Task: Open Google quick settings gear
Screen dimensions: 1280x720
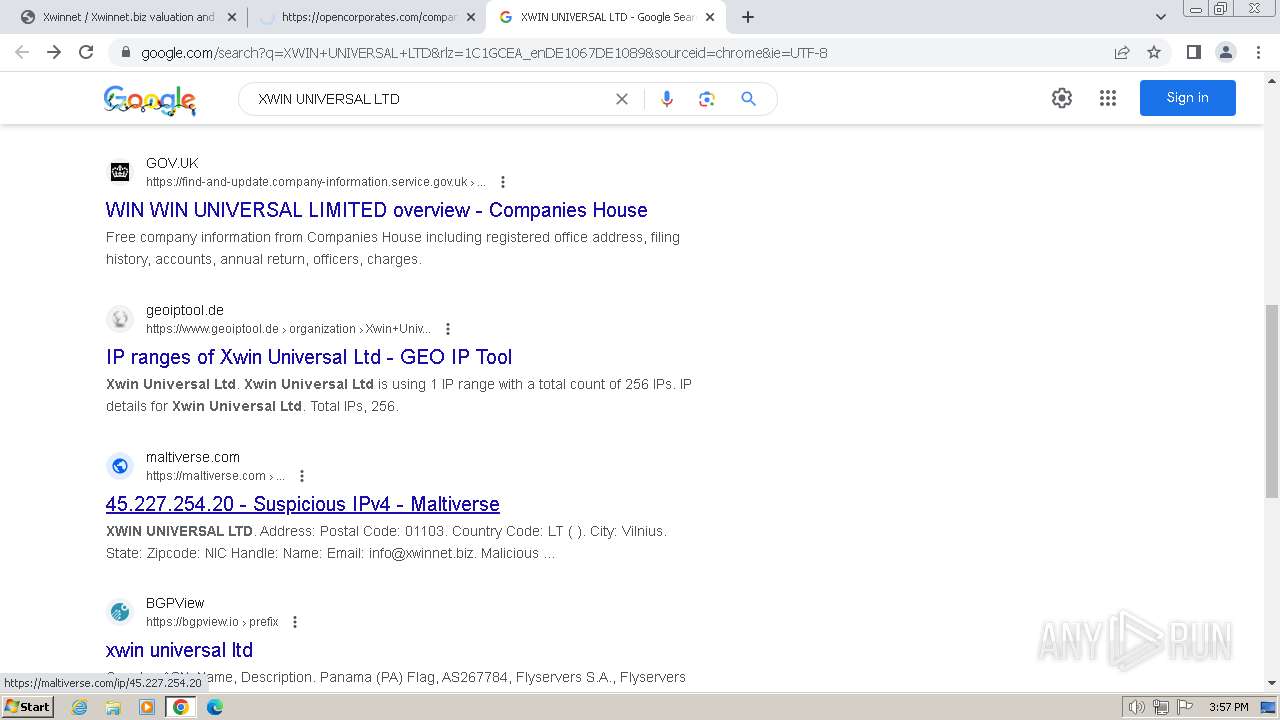Action: tap(1062, 98)
